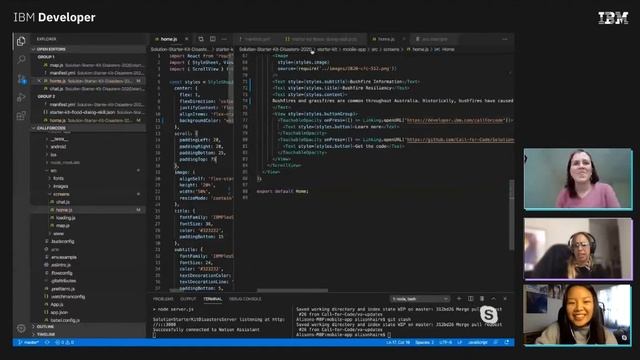Screen dimensions: 640x360
Task: Open the Debug Console panel tab
Action: tap(245, 299)
